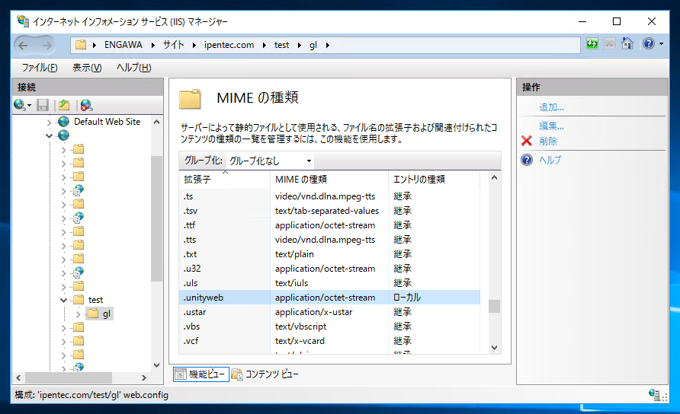Click MIME list scrollbar up arrow
The height and width of the screenshot is (414, 680).
point(494,178)
